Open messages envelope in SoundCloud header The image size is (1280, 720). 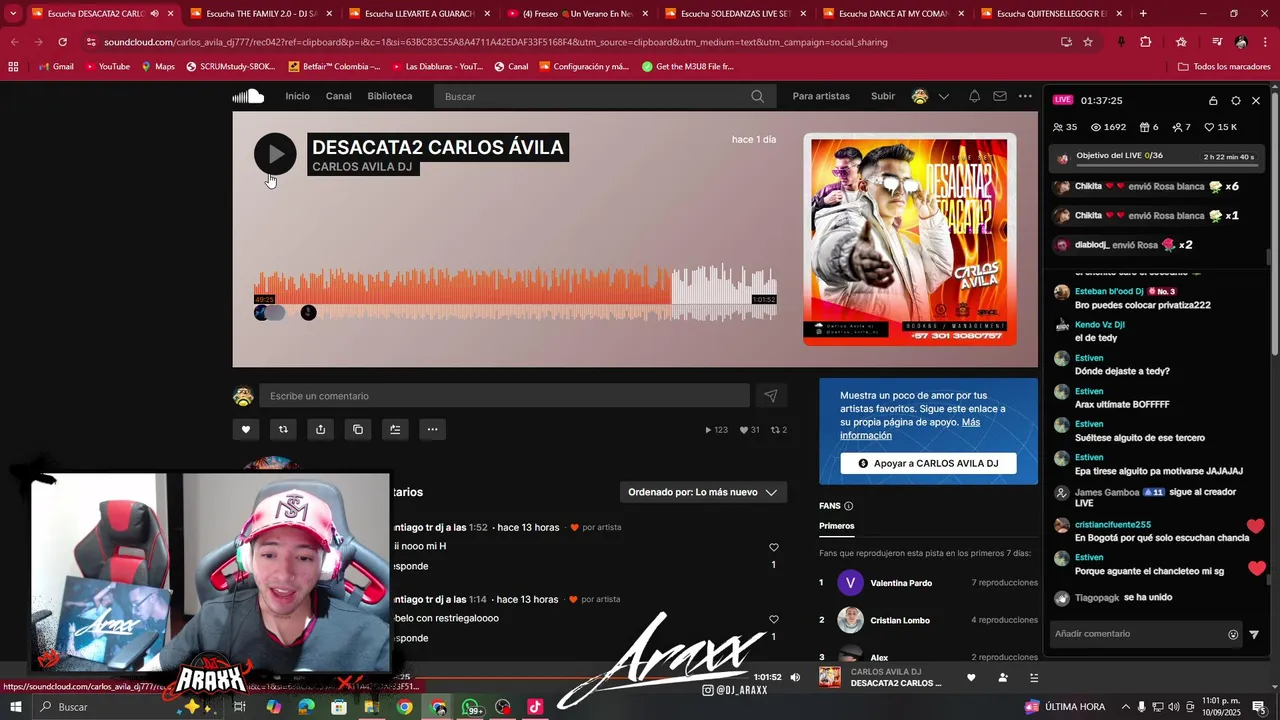(x=1000, y=96)
